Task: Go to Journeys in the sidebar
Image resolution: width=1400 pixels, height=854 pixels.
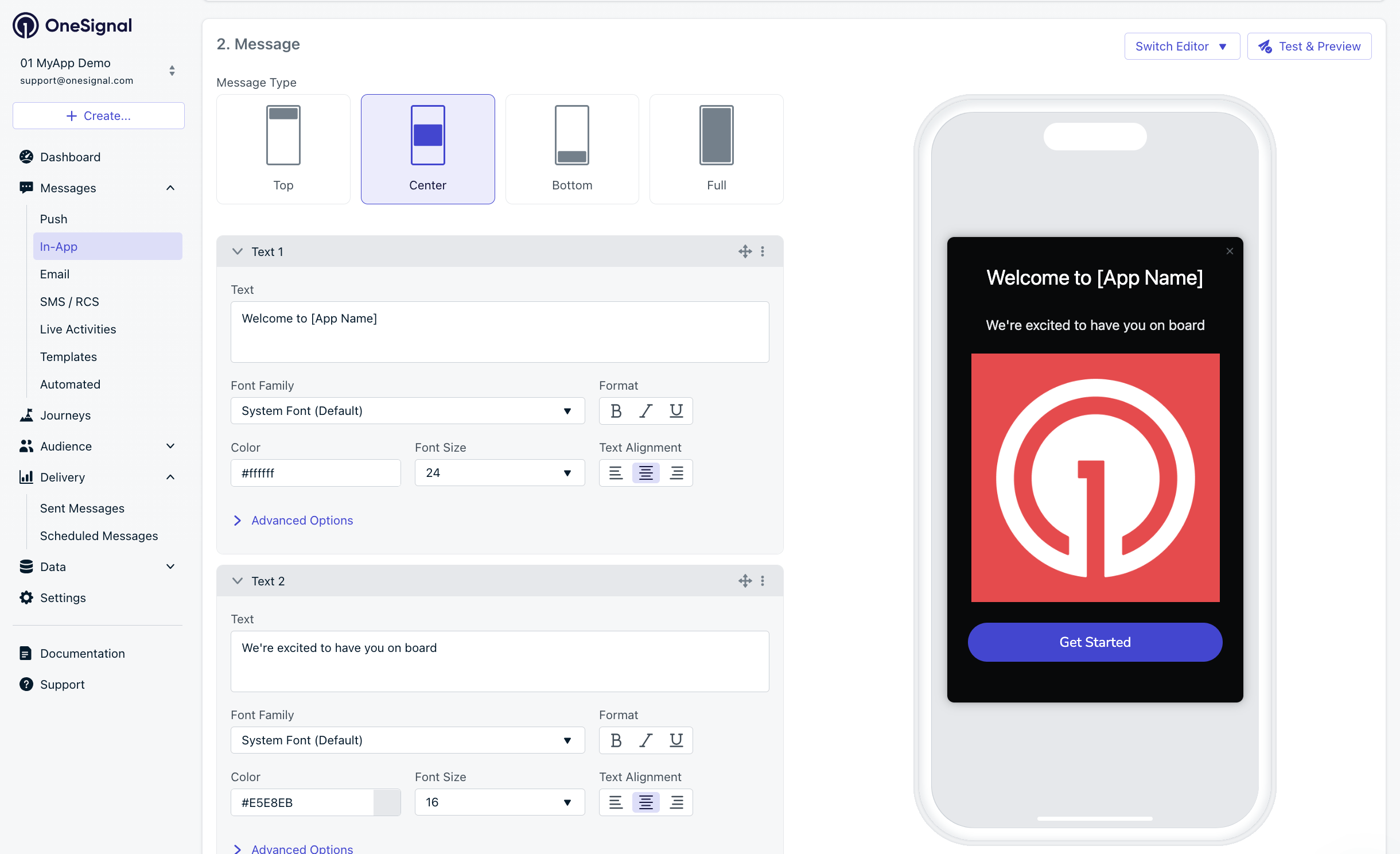Action: 65,416
